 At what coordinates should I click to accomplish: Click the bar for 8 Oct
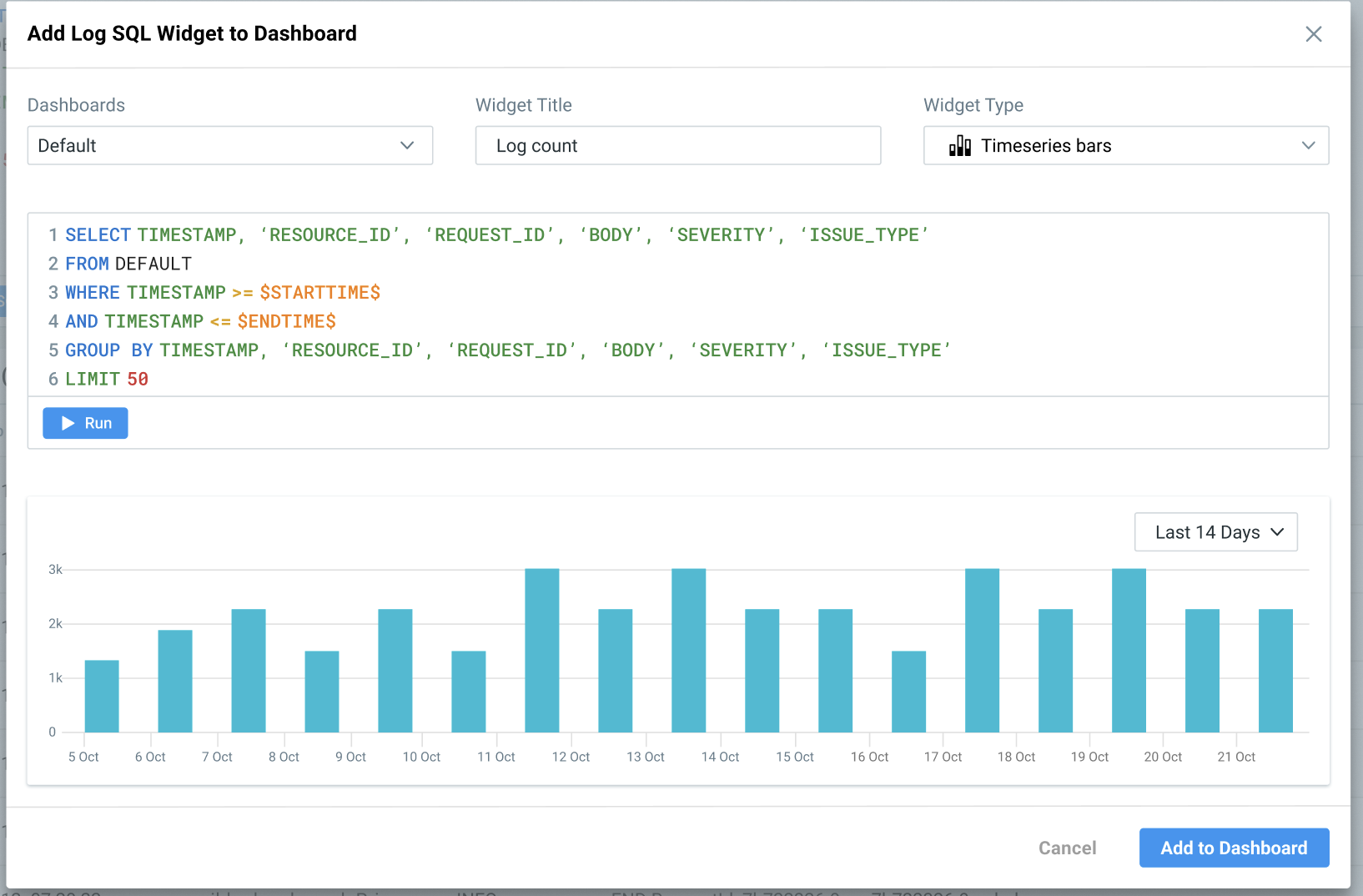[322, 692]
